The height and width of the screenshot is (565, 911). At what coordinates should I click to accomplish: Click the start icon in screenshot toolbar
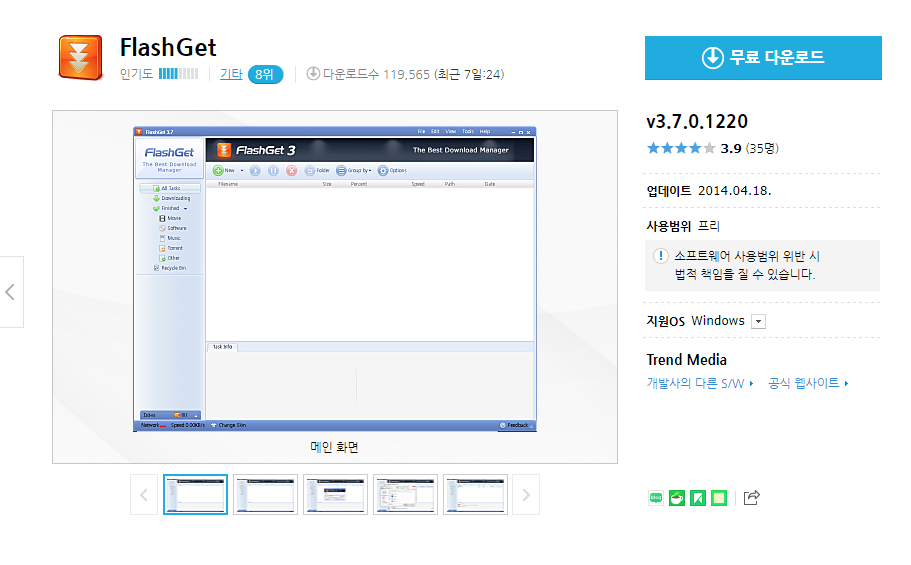coord(255,170)
